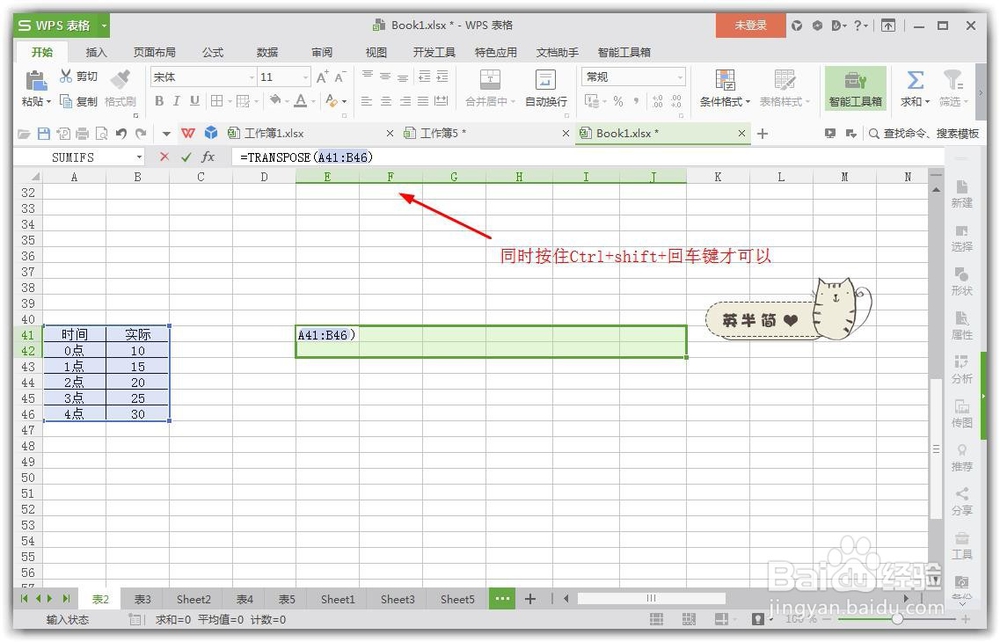Click the Σ 求和 sum icon

tap(916, 78)
